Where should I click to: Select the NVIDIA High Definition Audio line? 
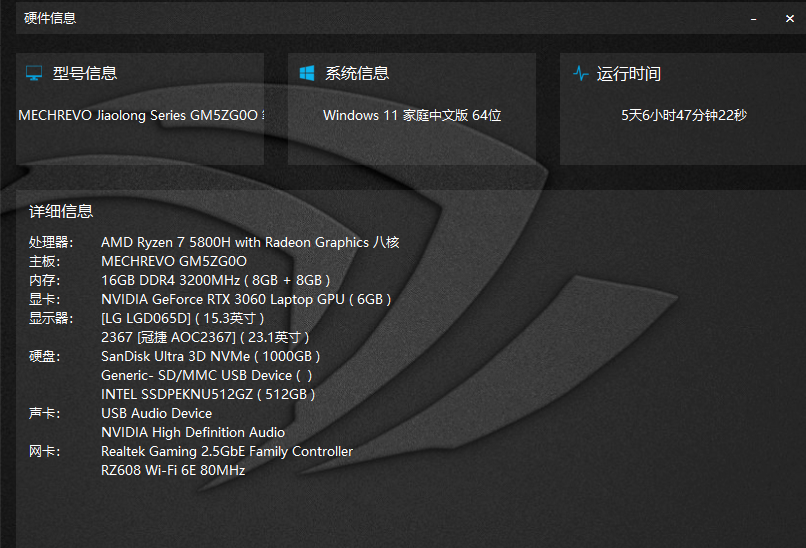[193, 432]
